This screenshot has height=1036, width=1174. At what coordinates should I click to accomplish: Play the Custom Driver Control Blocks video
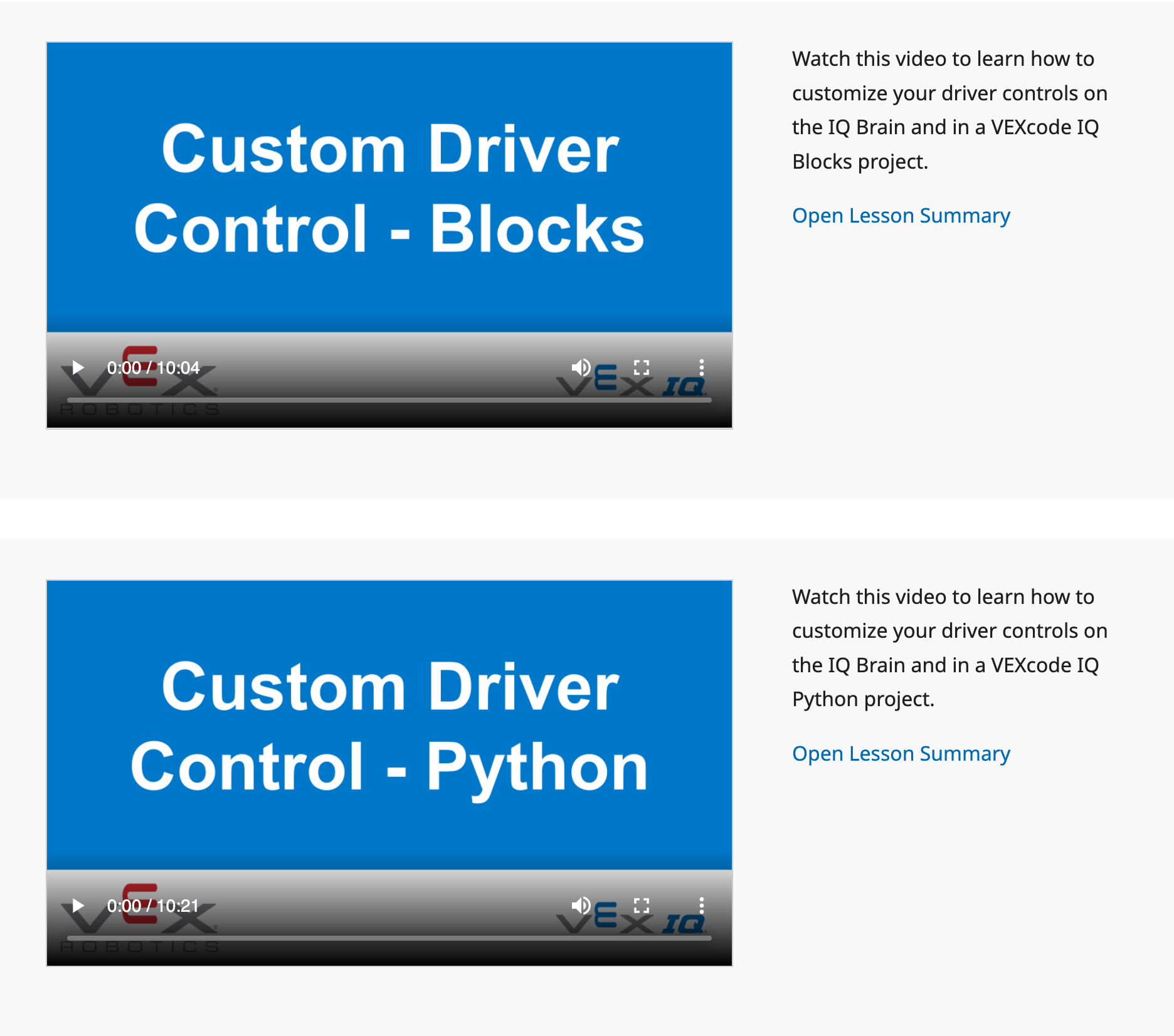click(78, 367)
